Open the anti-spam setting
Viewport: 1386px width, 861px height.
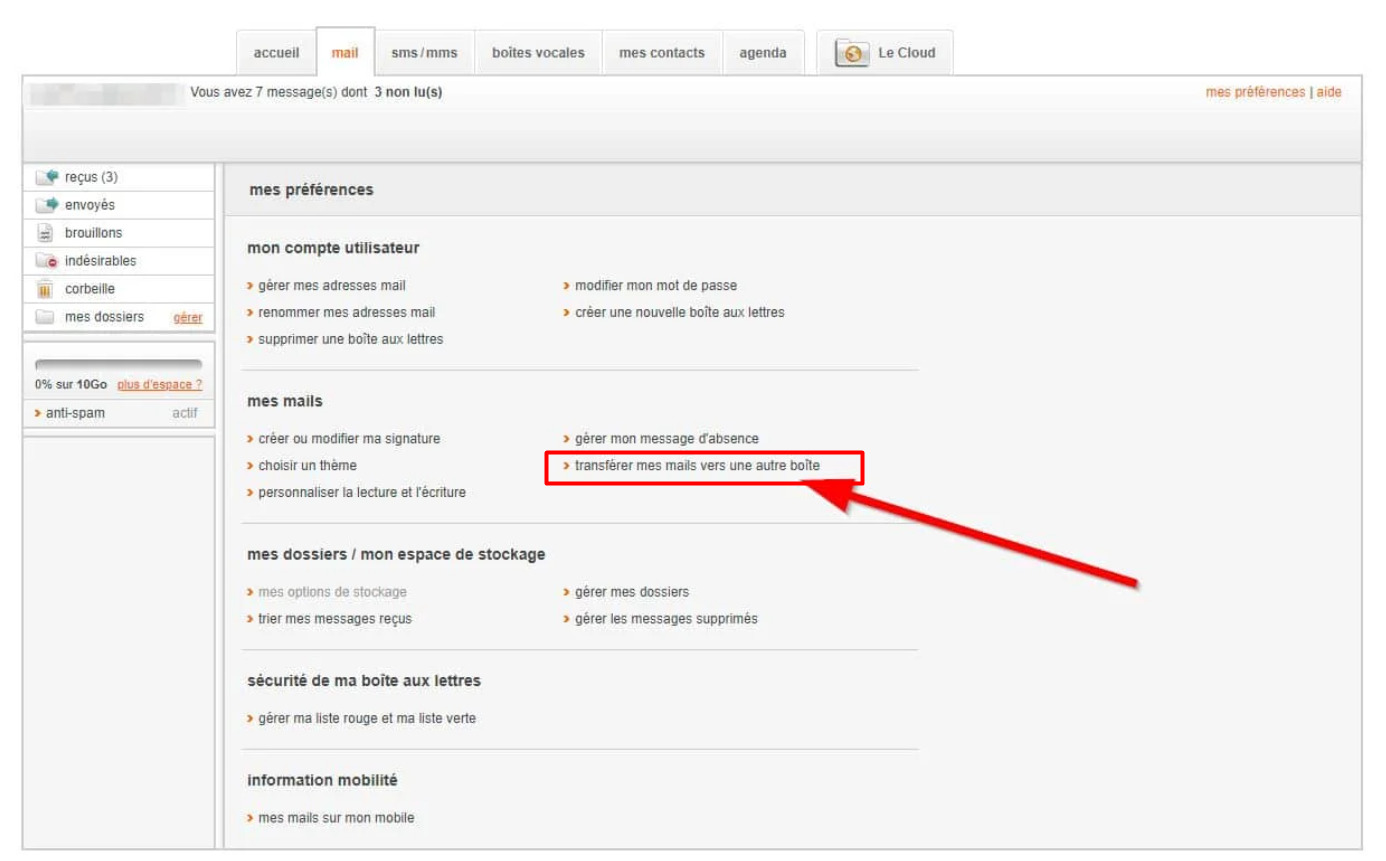(x=75, y=413)
